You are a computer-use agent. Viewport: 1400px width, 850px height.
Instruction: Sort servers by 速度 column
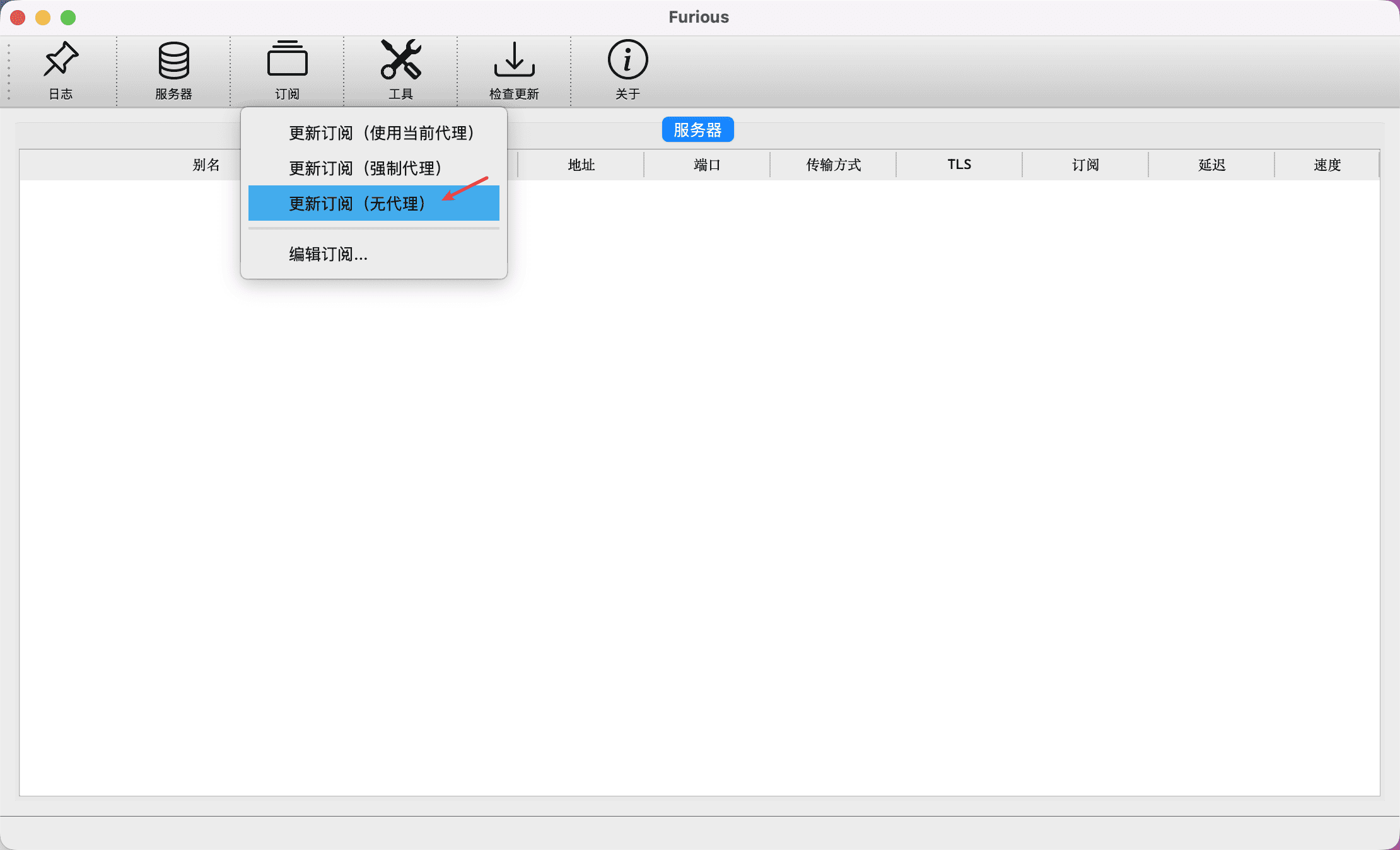point(1327,165)
